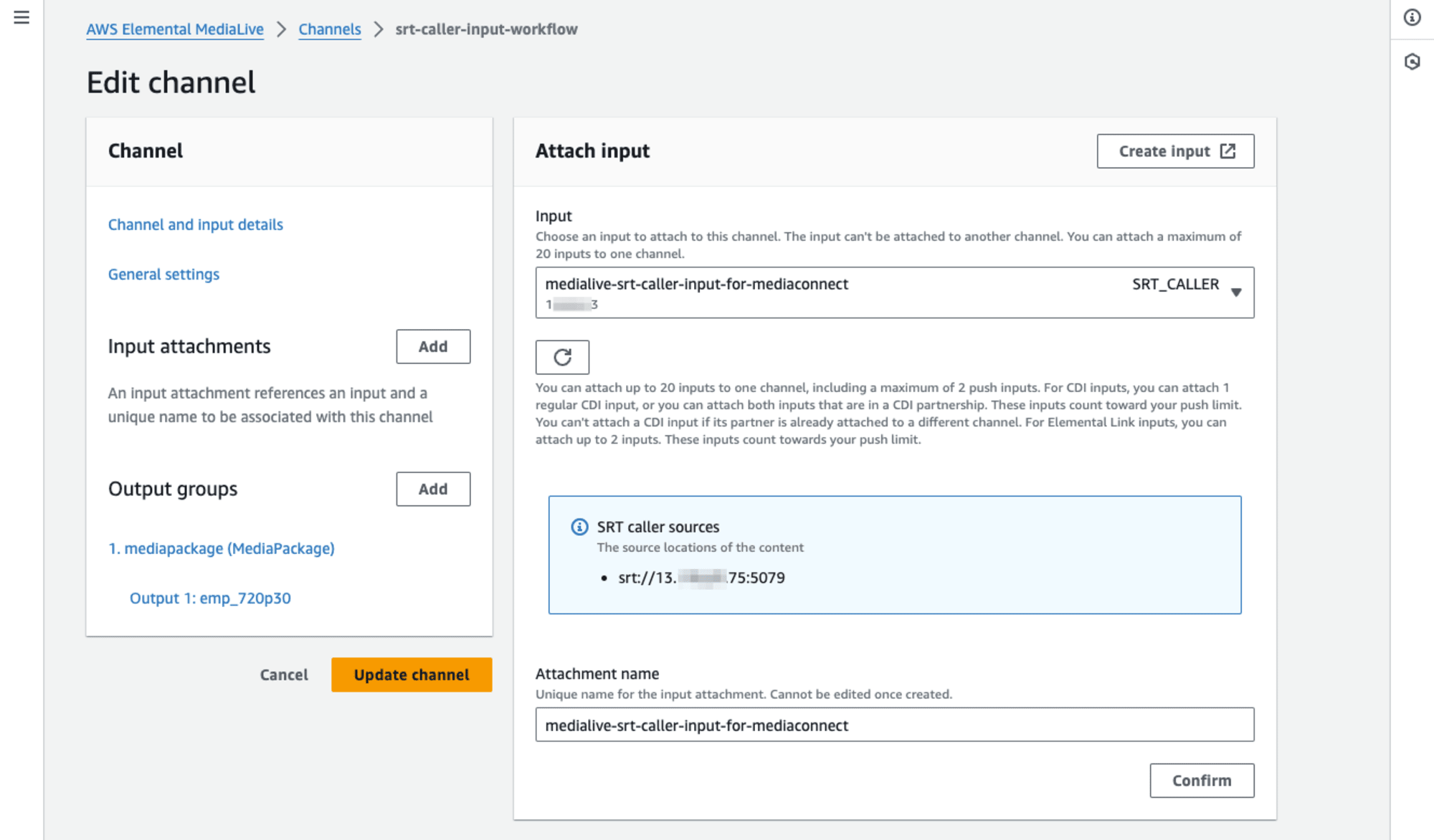Click the SRT caller sources title
The image size is (1434, 840).
[657, 527]
